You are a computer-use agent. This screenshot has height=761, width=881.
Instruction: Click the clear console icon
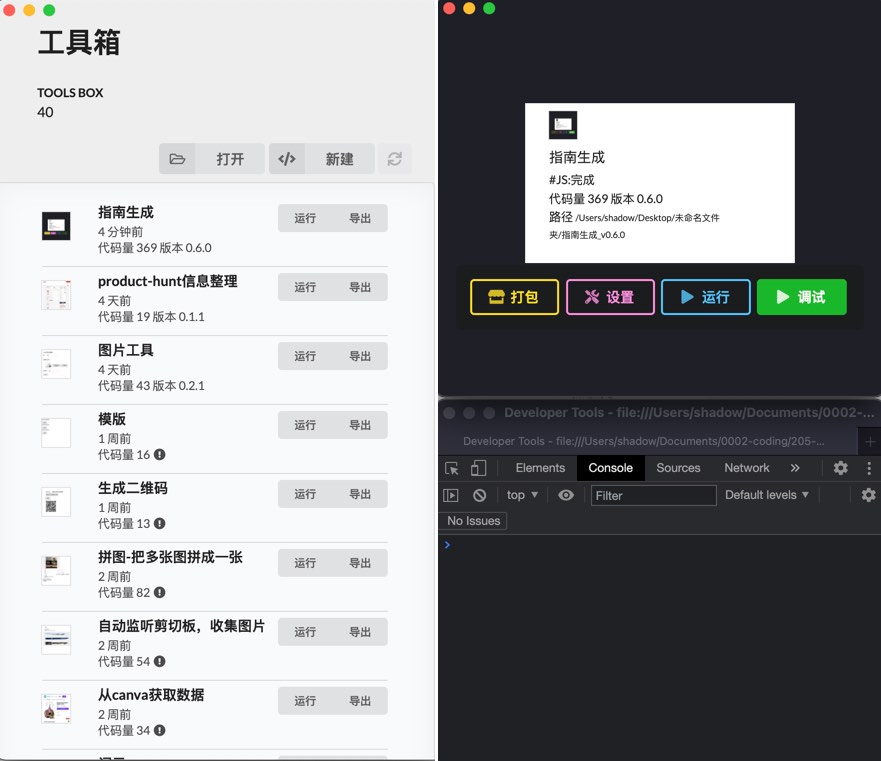481,495
